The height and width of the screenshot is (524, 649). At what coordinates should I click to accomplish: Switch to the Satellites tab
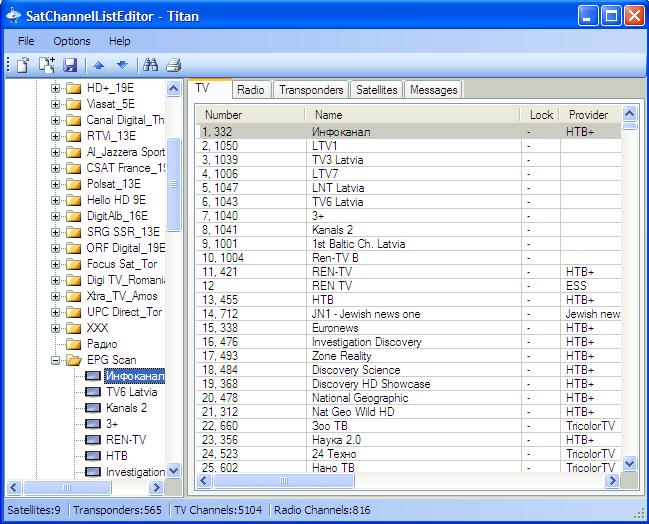click(x=377, y=89)
